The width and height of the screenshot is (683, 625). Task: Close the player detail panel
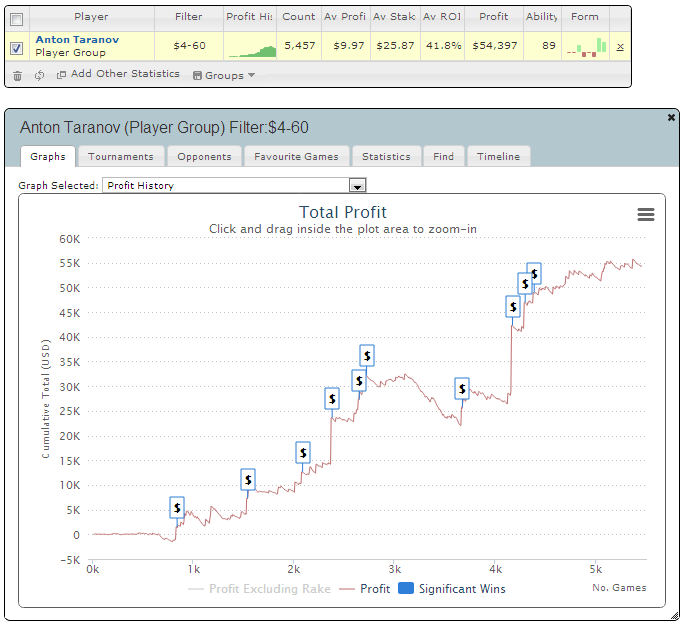[x=671, y=117]
